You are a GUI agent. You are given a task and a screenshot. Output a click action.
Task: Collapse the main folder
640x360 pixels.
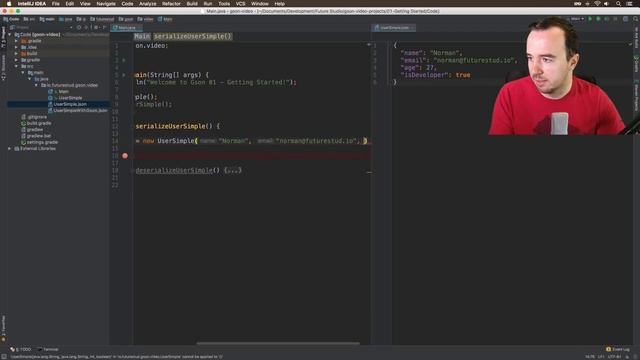[x=23, y=73]
